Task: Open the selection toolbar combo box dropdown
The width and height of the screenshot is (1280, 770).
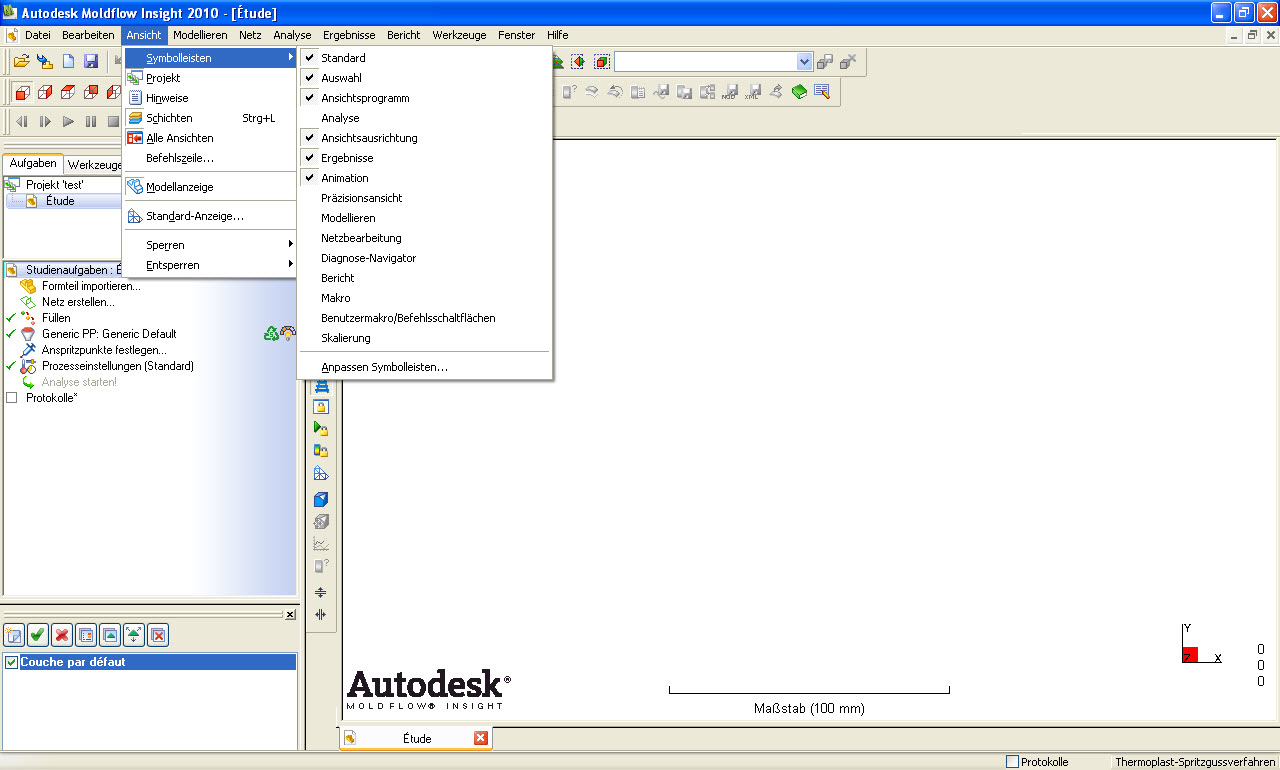Action: click(804, 62)
